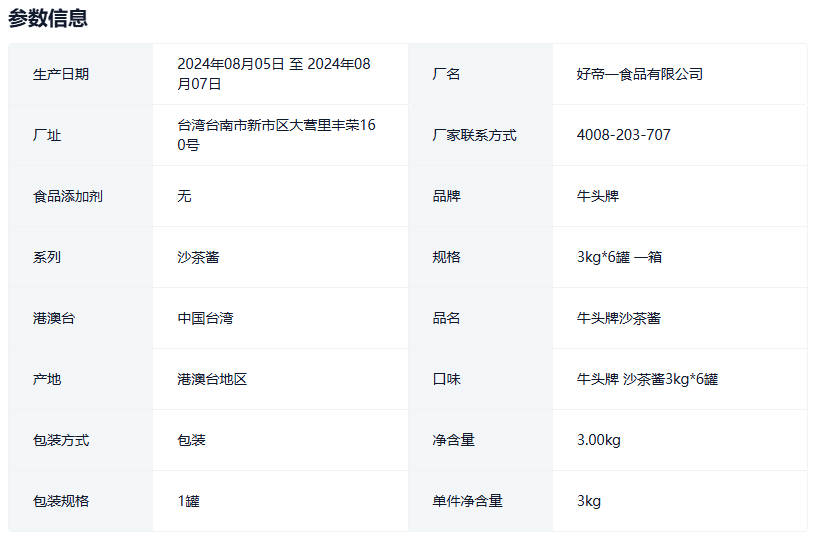Click the 厂家联系方式 label
Viewport: 817px width, 545px height.
tap(474, 135)
